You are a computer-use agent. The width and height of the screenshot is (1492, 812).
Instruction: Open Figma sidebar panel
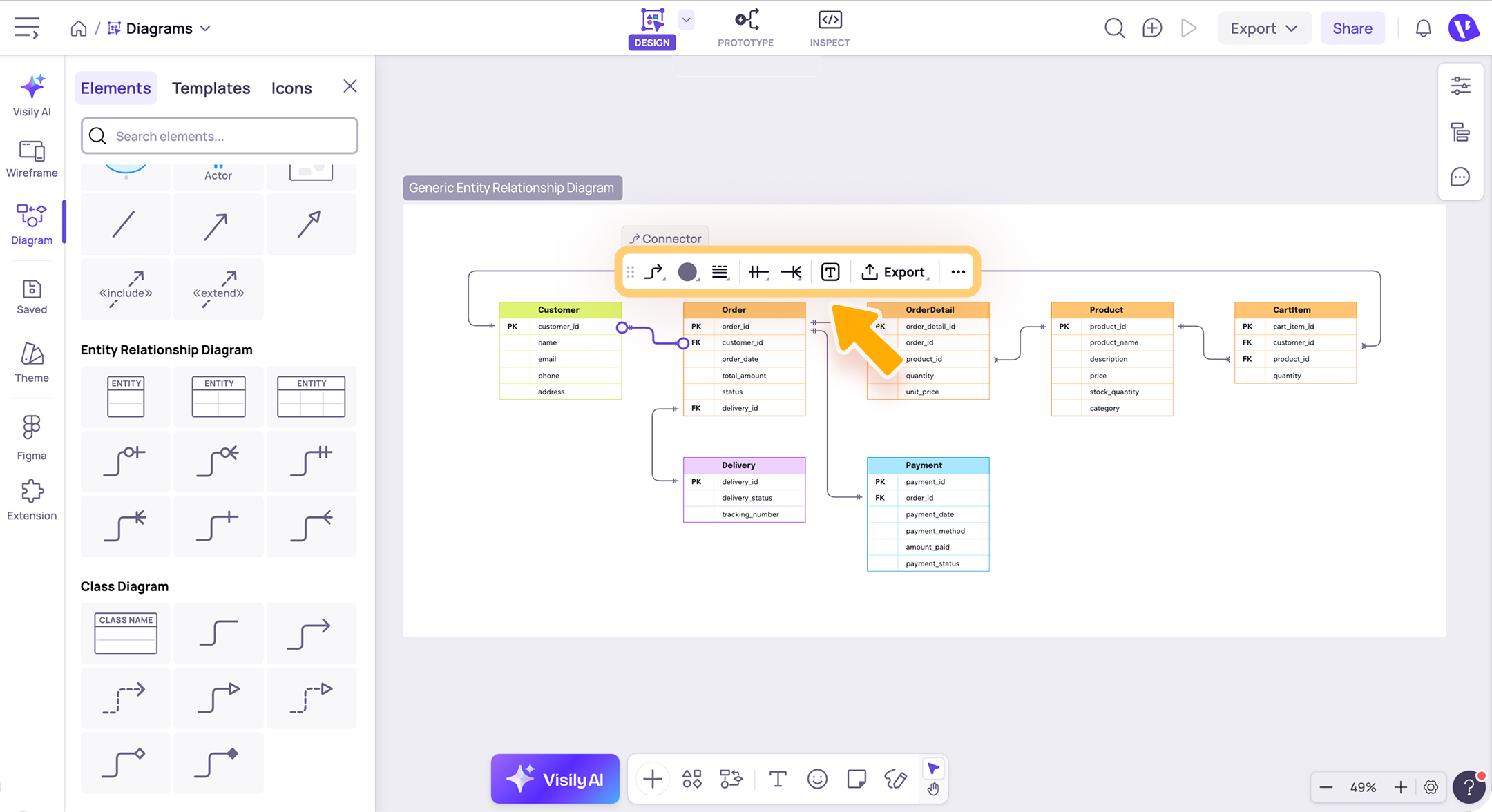click(32, 438)
